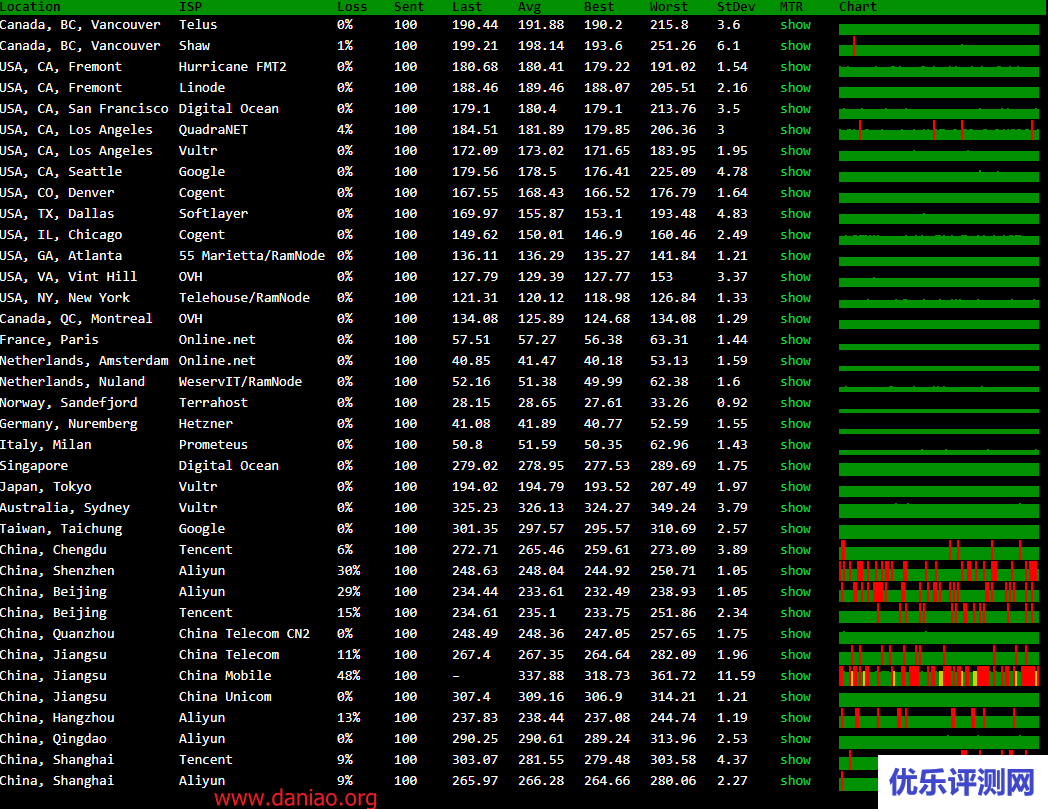Image resolution: width=1048 pixels, height=809 pixels.
Task: Show MTR for Jiangsu China Unicom
Action: pyautogui.click(x=795, y=697)
